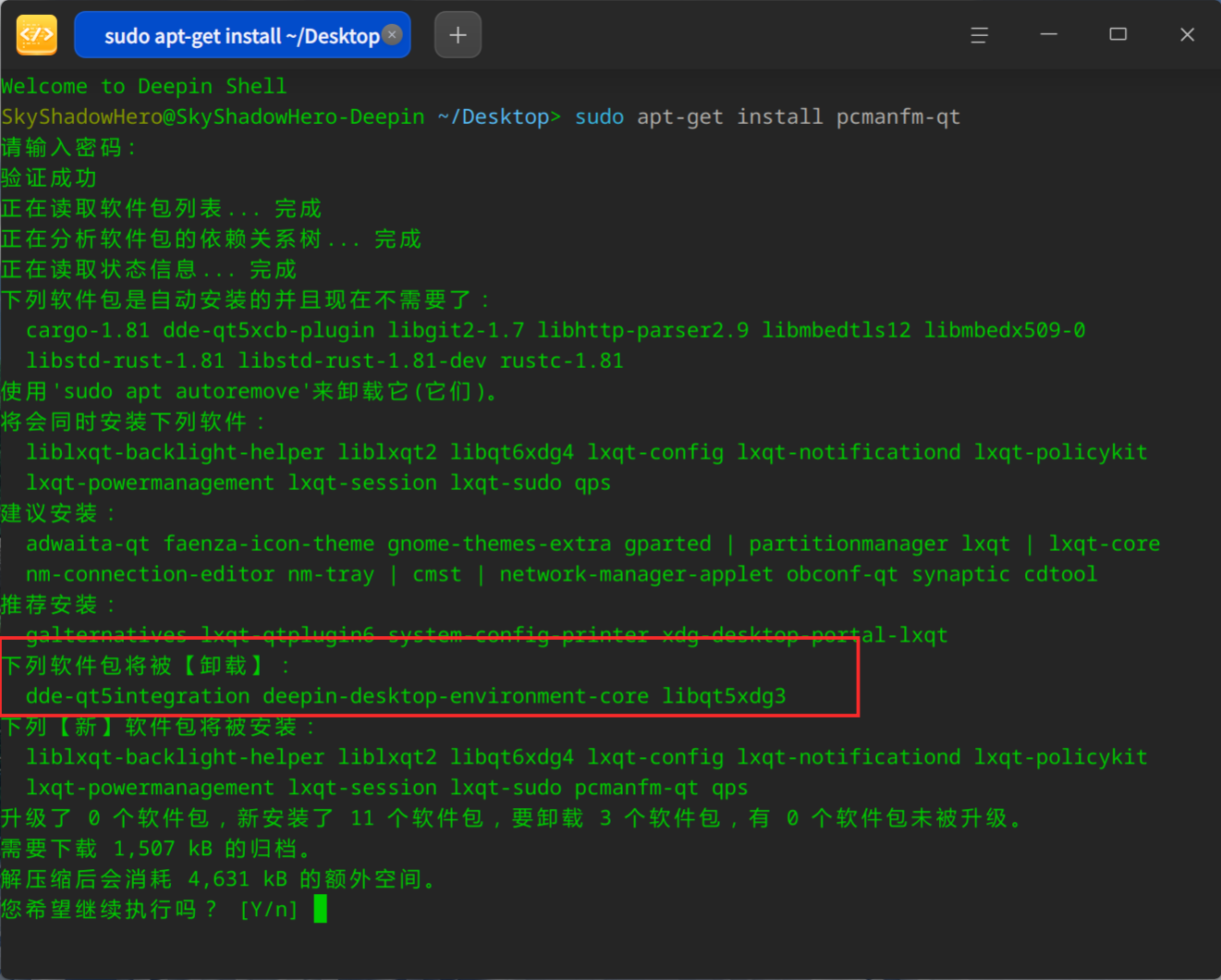
Task: Click the 'gnome-themes-extra' suggested package
Action: pyautogui.click(x=500, y=544)
